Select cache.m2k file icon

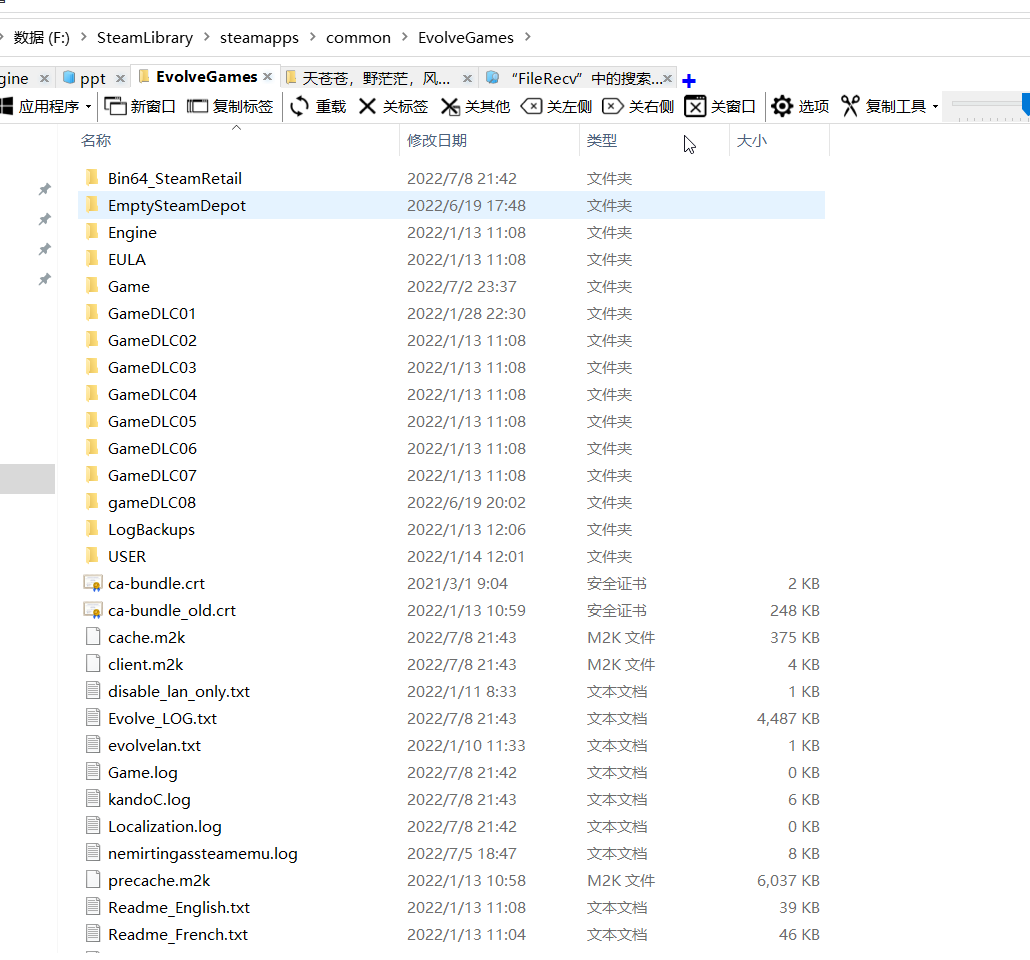tap(93, 636)
